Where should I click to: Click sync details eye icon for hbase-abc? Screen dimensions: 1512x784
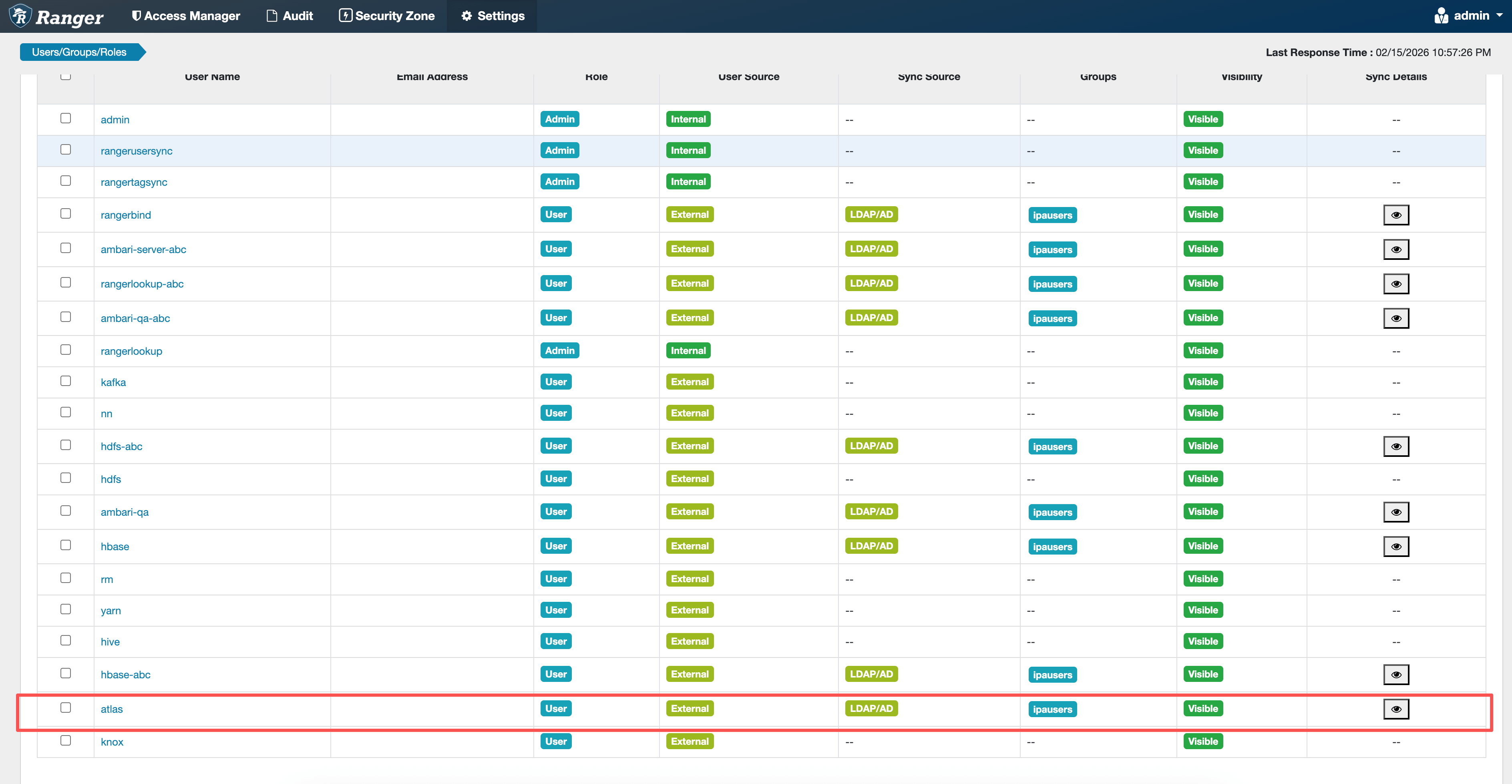coord(1396,674)
